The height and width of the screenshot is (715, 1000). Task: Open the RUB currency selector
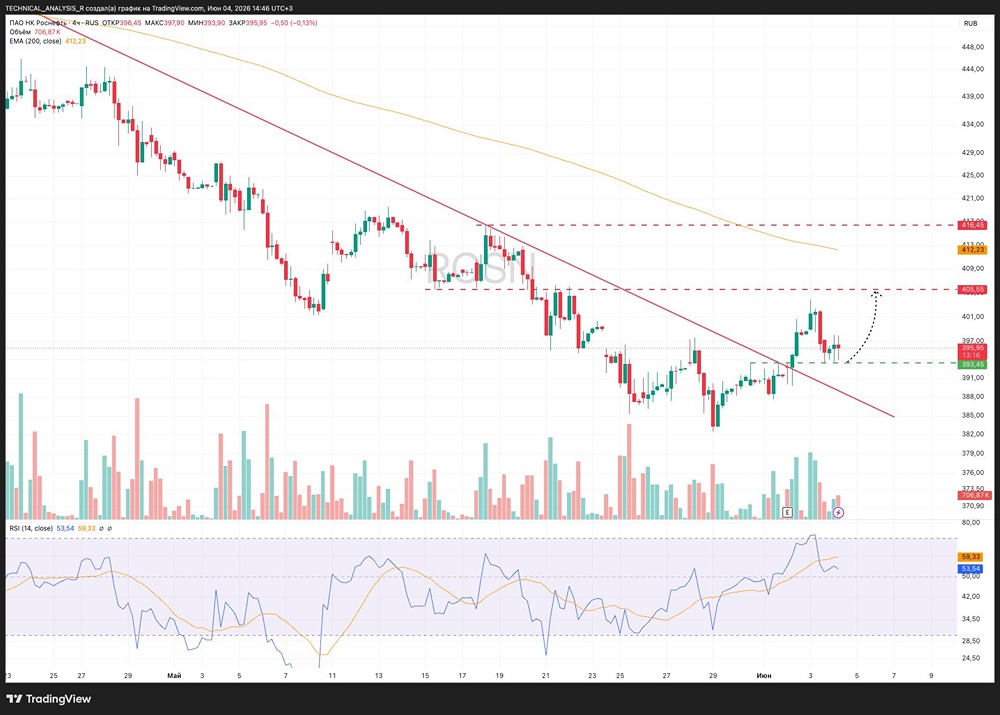tap(970, 24)
